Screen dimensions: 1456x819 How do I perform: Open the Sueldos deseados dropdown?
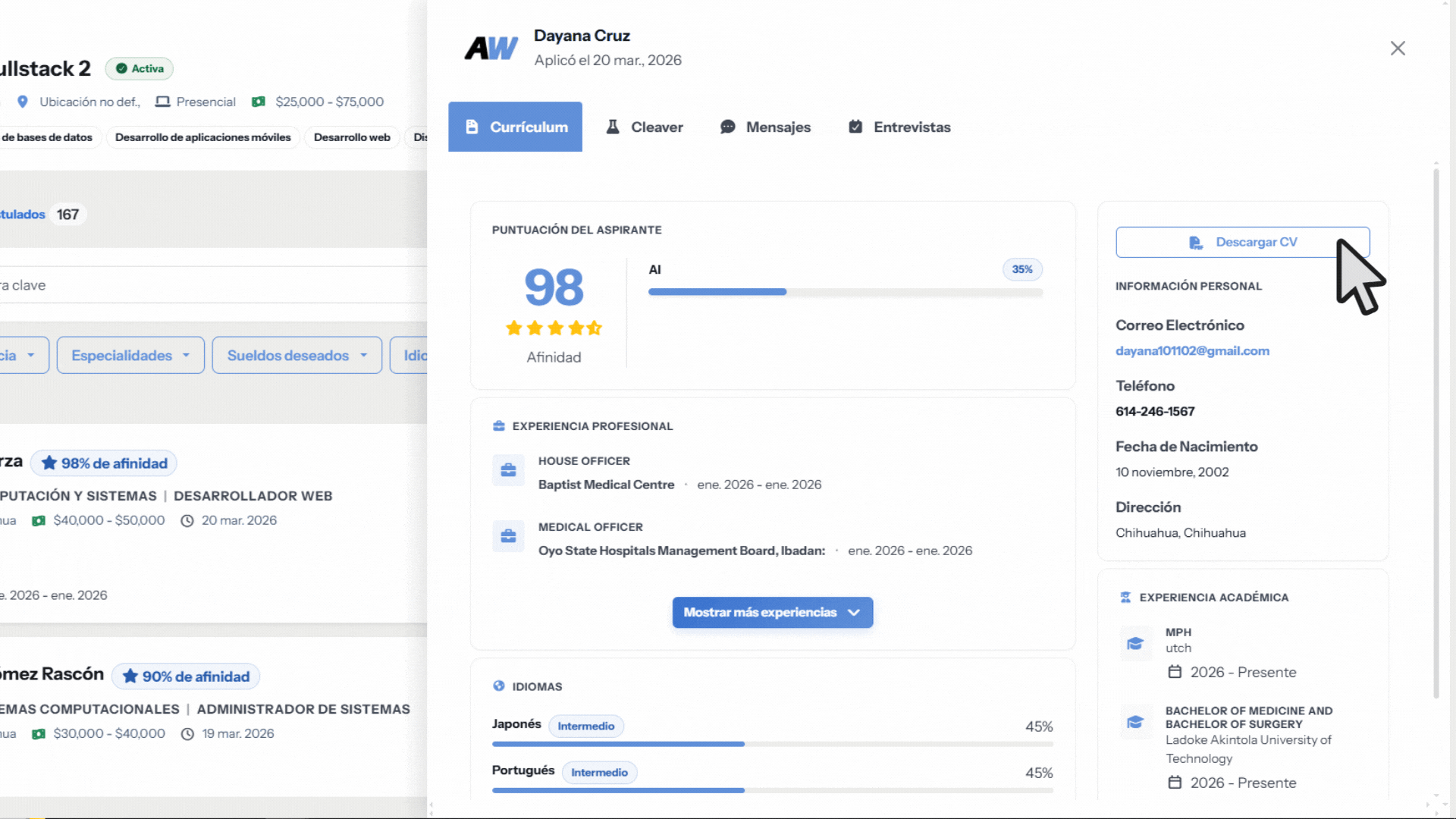coord(297,356)
